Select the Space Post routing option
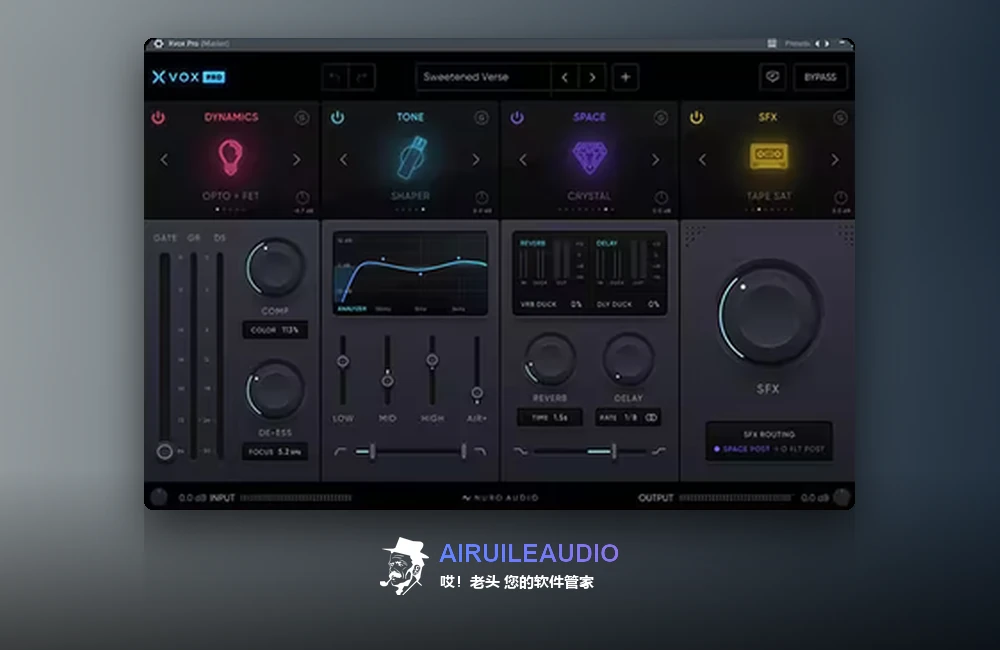 click(x=742, y=449)
